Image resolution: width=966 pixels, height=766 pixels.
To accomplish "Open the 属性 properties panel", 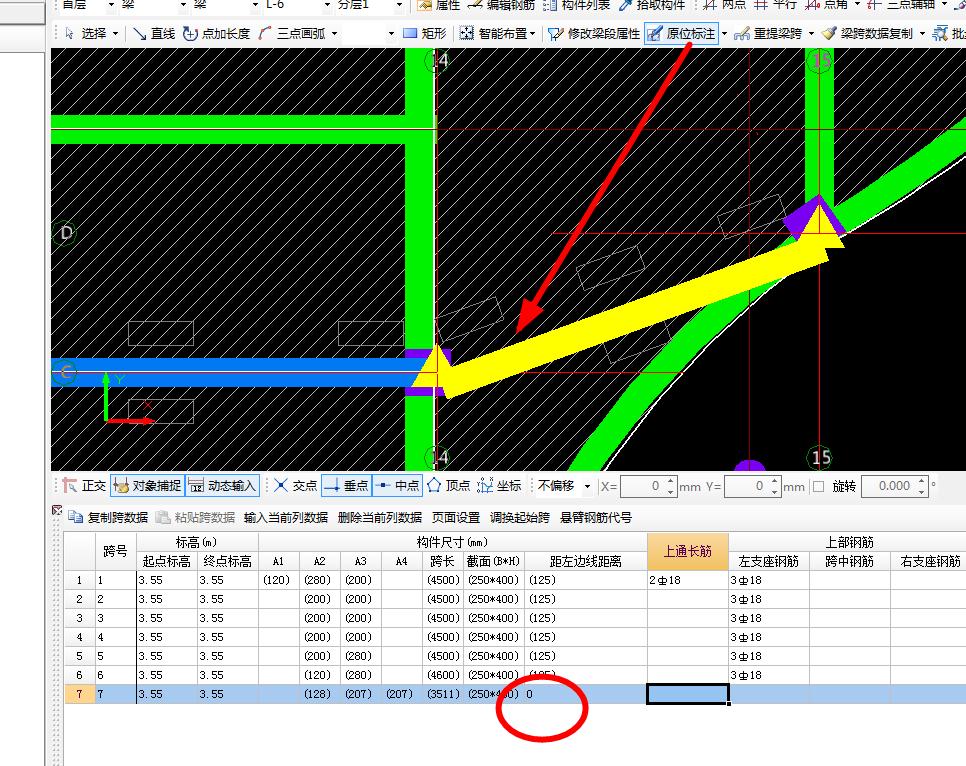I will pyautogui.click(x=439, y=5).
